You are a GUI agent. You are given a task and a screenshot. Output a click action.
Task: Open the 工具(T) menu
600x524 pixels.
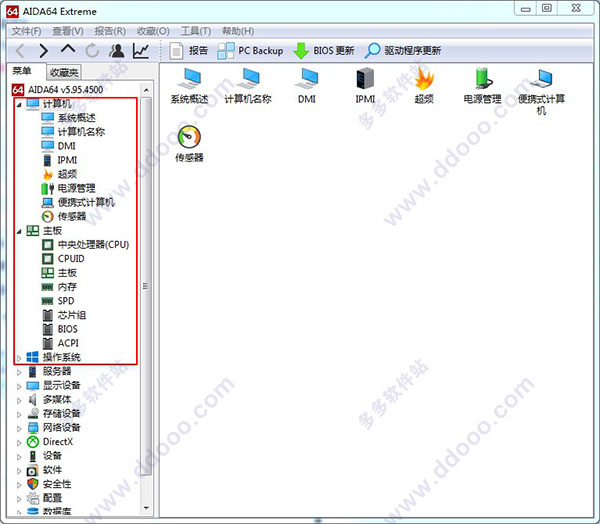click(x=196, y=31)
